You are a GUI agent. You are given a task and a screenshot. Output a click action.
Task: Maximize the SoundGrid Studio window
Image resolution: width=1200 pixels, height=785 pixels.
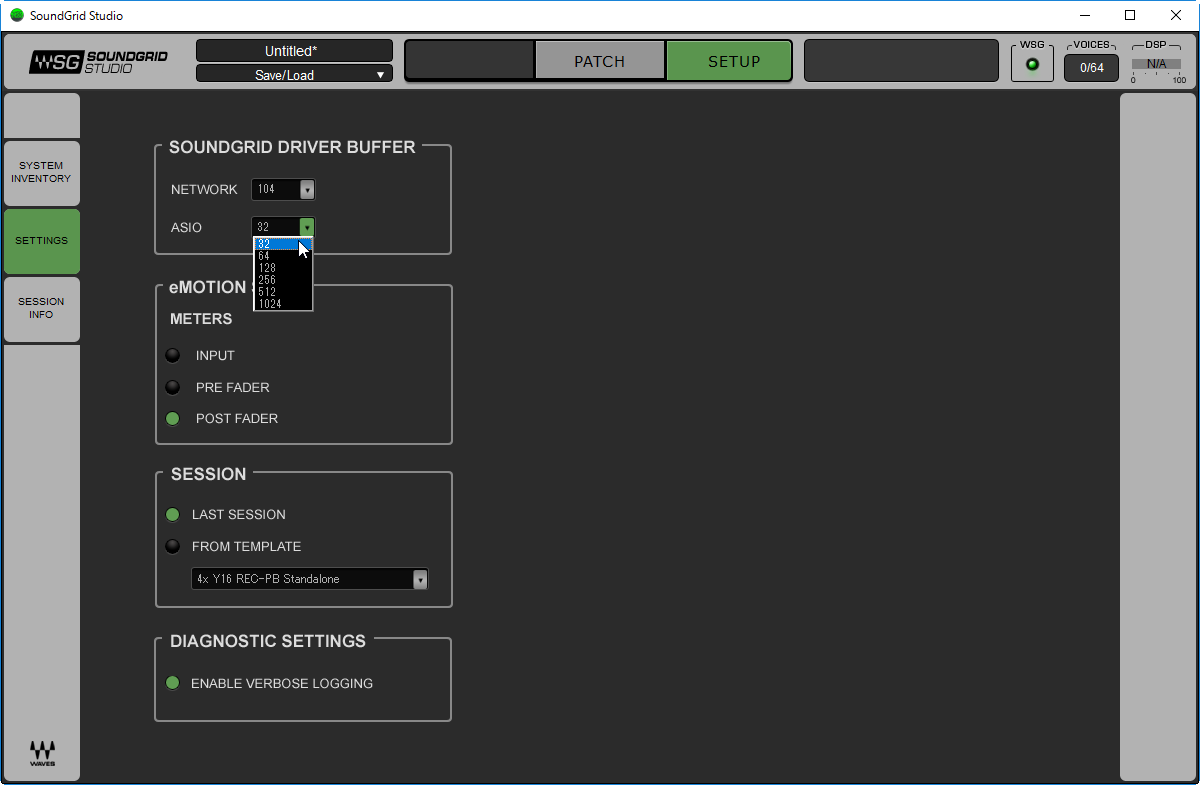(1130, 15)
